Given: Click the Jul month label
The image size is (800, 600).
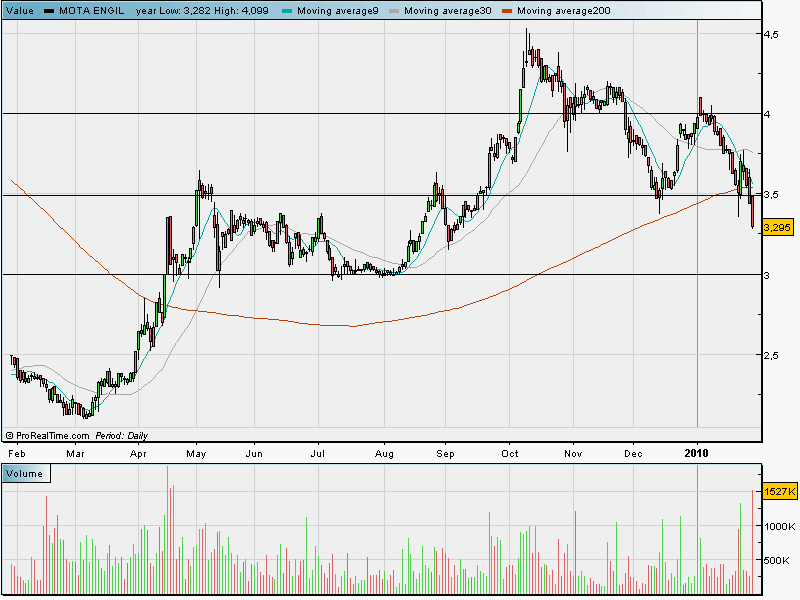Looking at the screenshot, I should [x=318, y=454].
